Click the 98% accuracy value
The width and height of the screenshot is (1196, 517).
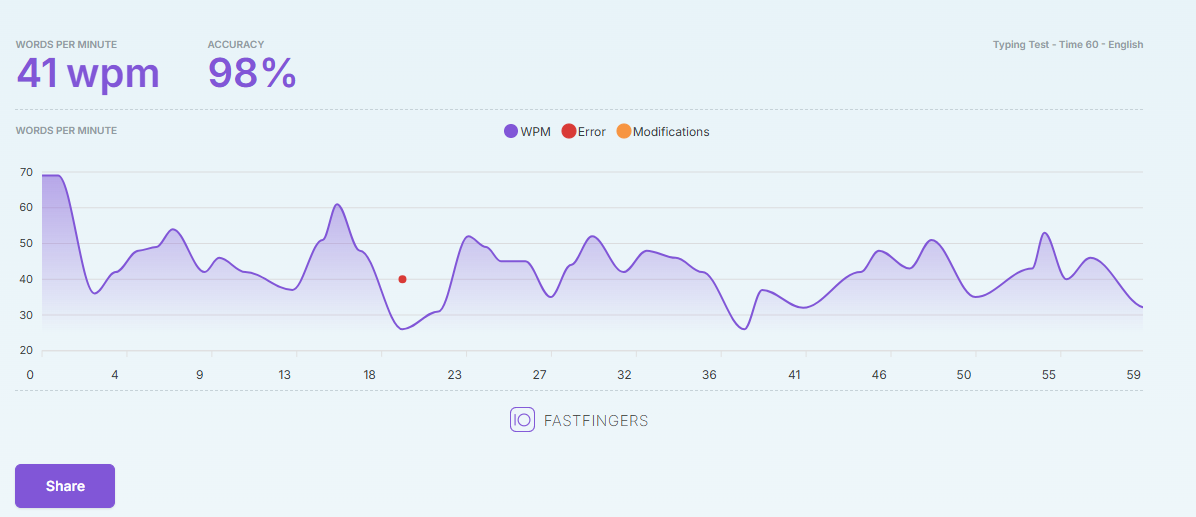[x=252, y=74]
